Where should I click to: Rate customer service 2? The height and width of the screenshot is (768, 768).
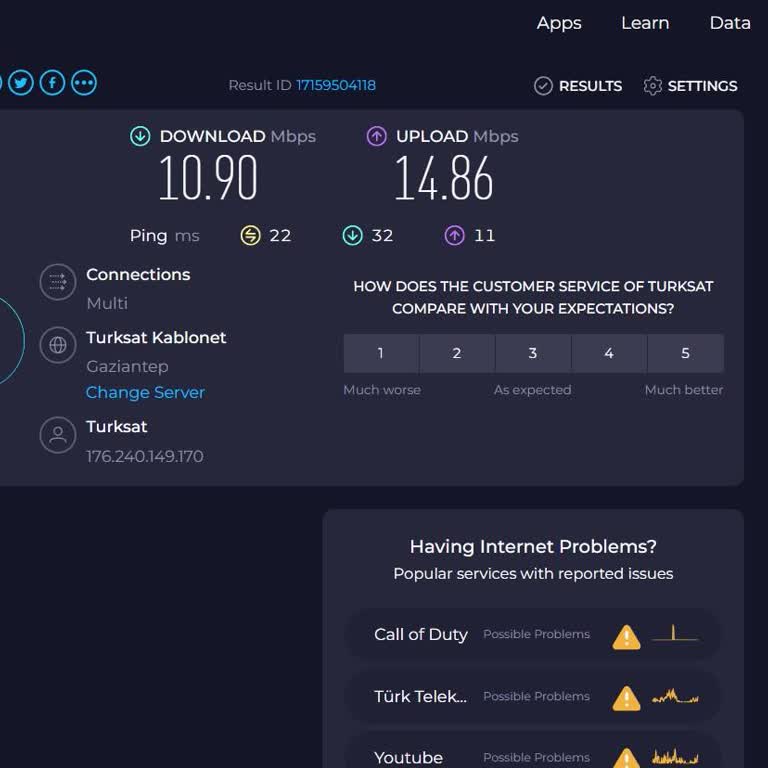[457, 353]
